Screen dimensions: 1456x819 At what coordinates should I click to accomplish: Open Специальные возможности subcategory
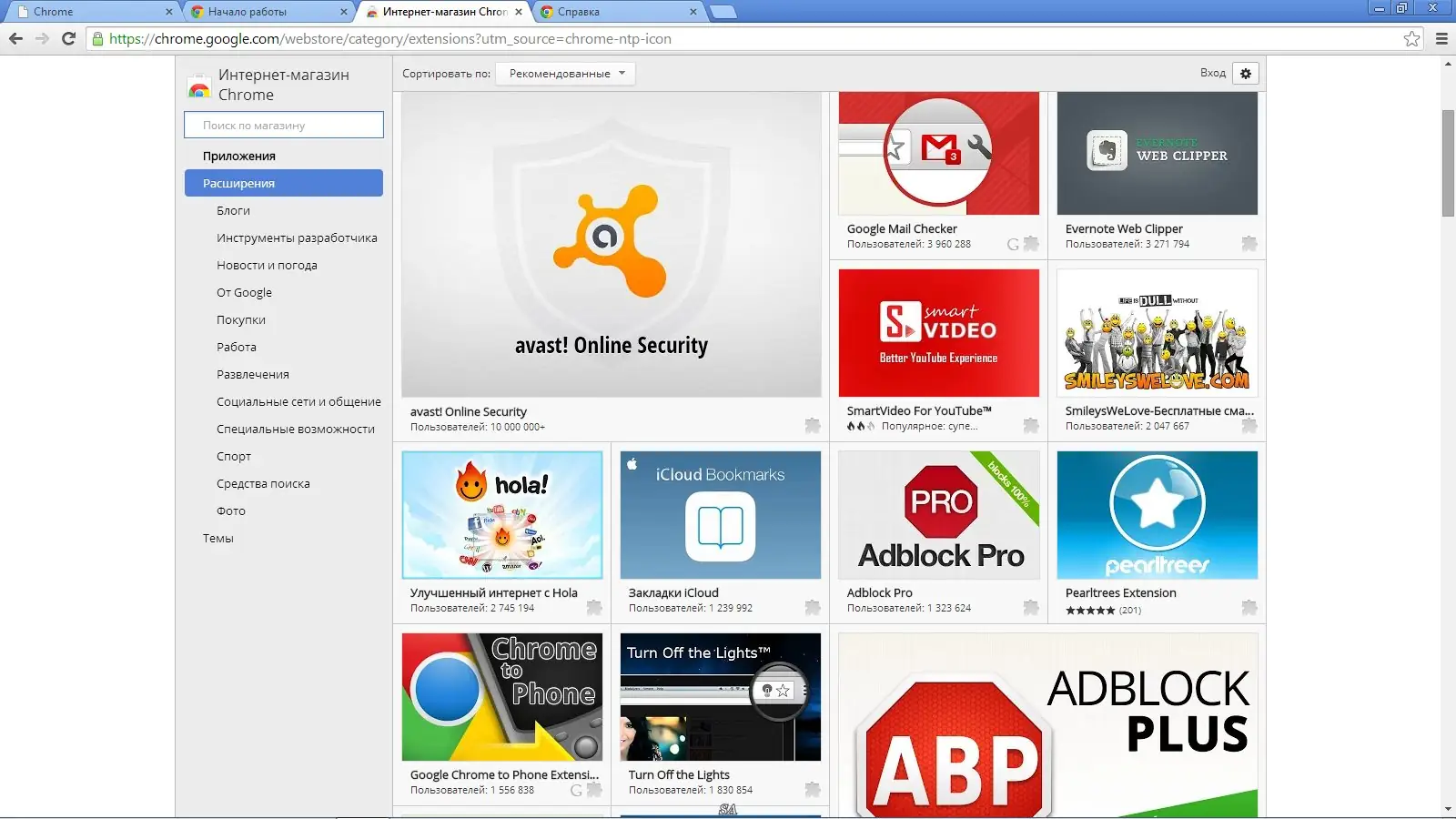[x=296, y=429]
